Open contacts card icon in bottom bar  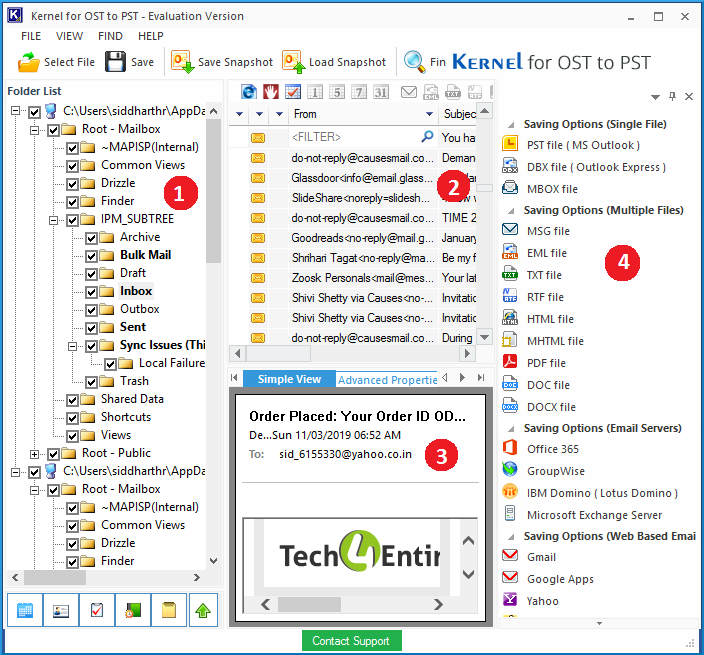pos(61,610)
